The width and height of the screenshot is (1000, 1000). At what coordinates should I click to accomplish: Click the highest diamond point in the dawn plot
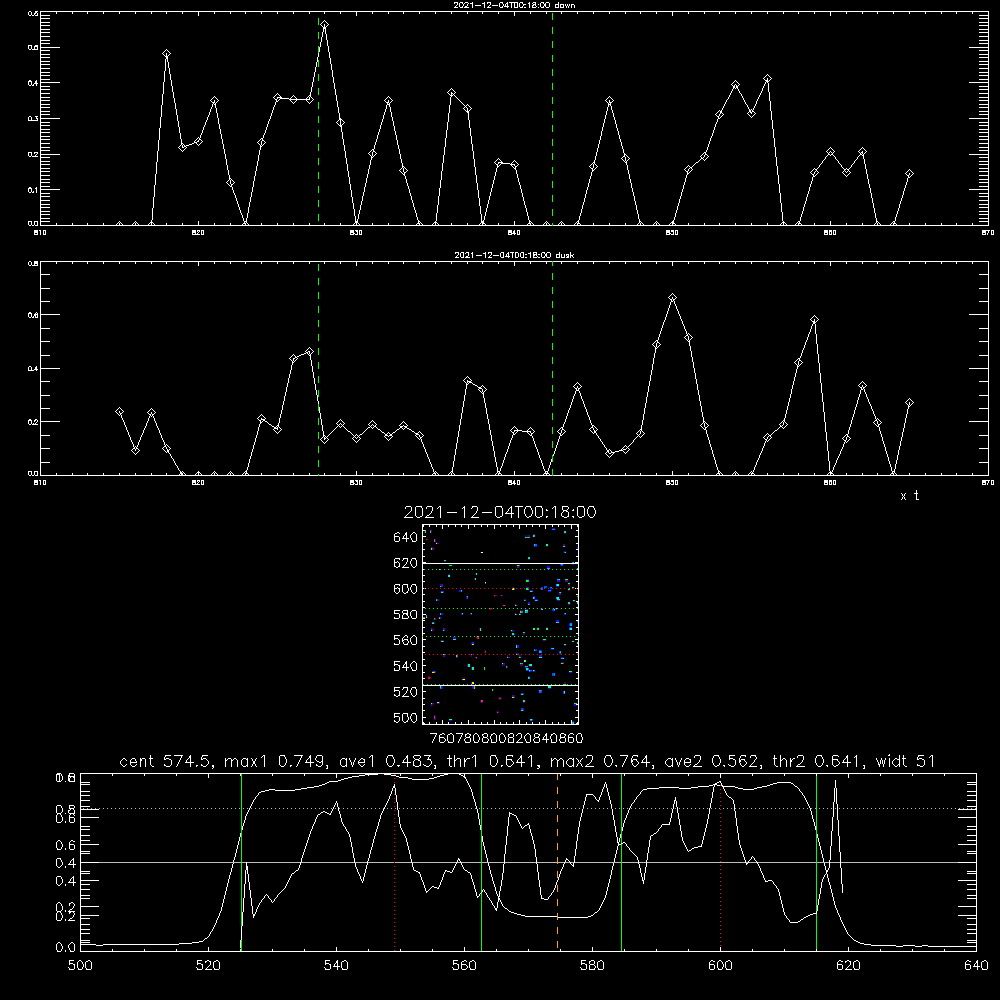[325, 24]
